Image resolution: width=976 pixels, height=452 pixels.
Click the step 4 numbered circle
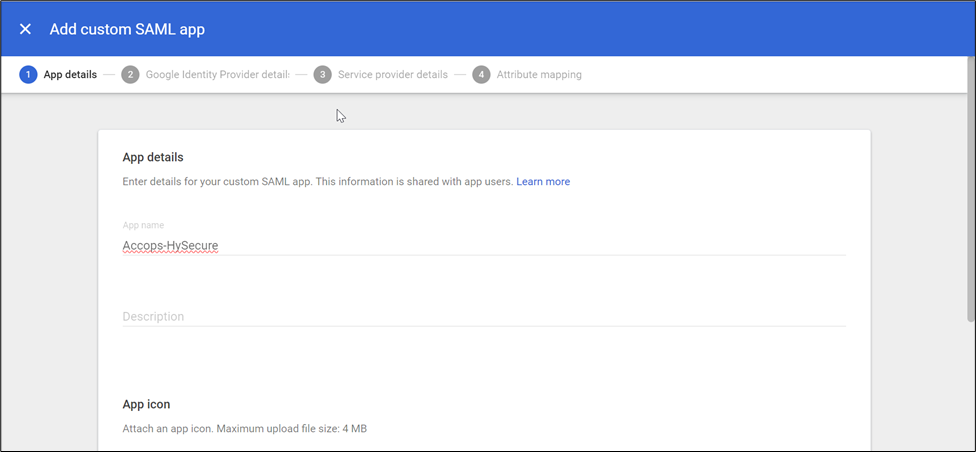pyautogui.click(x=481, y=75)
